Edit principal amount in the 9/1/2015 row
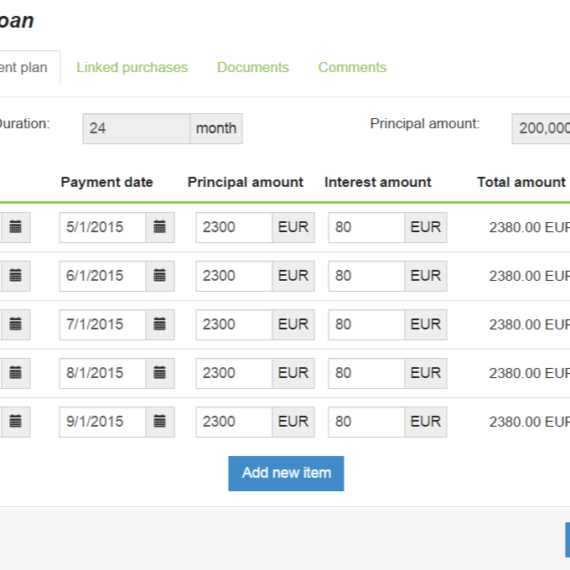The width and height of the screenshot is (570, 570). click(x=234, y=422)
